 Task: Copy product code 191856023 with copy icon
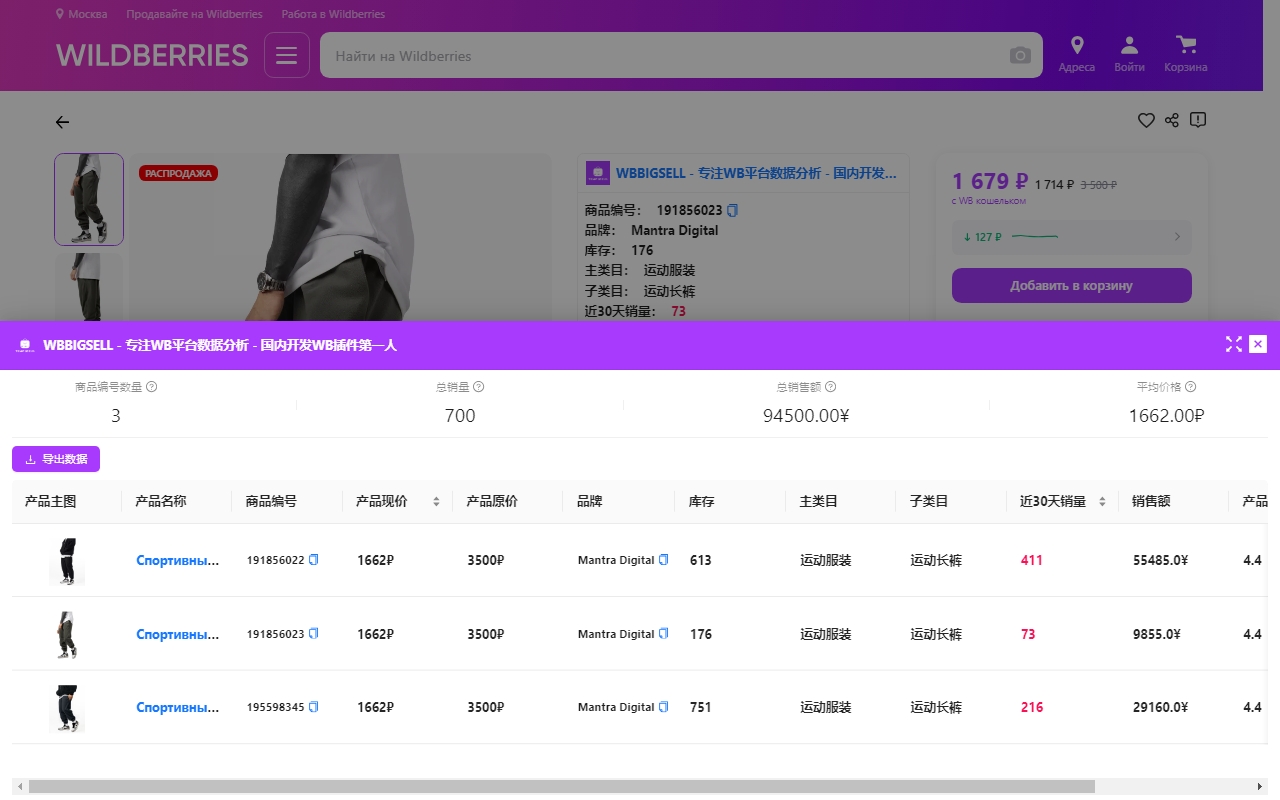click(732, 210)
